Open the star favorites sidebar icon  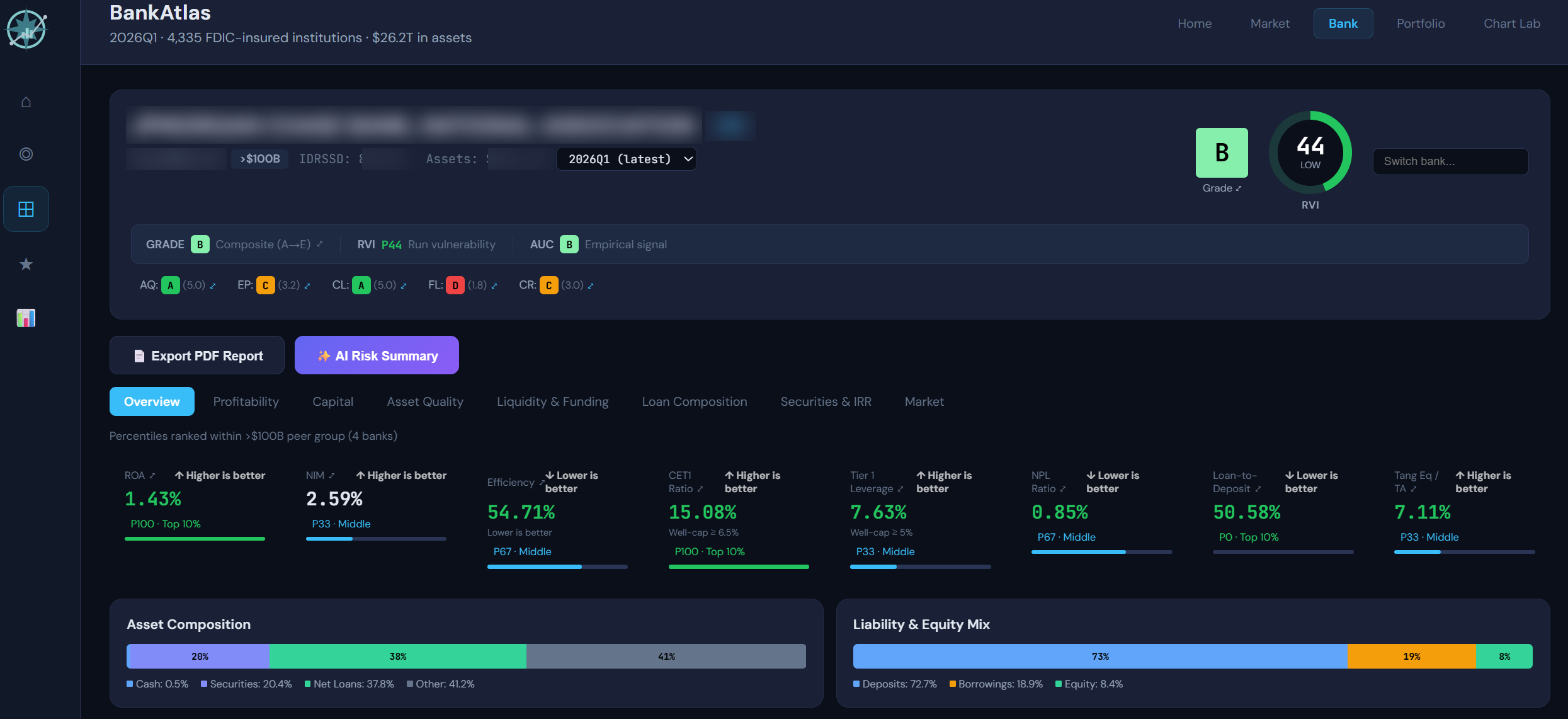26,264
